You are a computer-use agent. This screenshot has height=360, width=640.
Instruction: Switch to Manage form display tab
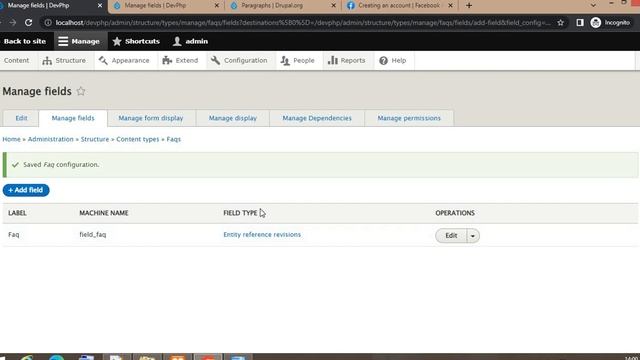[151, 118]
